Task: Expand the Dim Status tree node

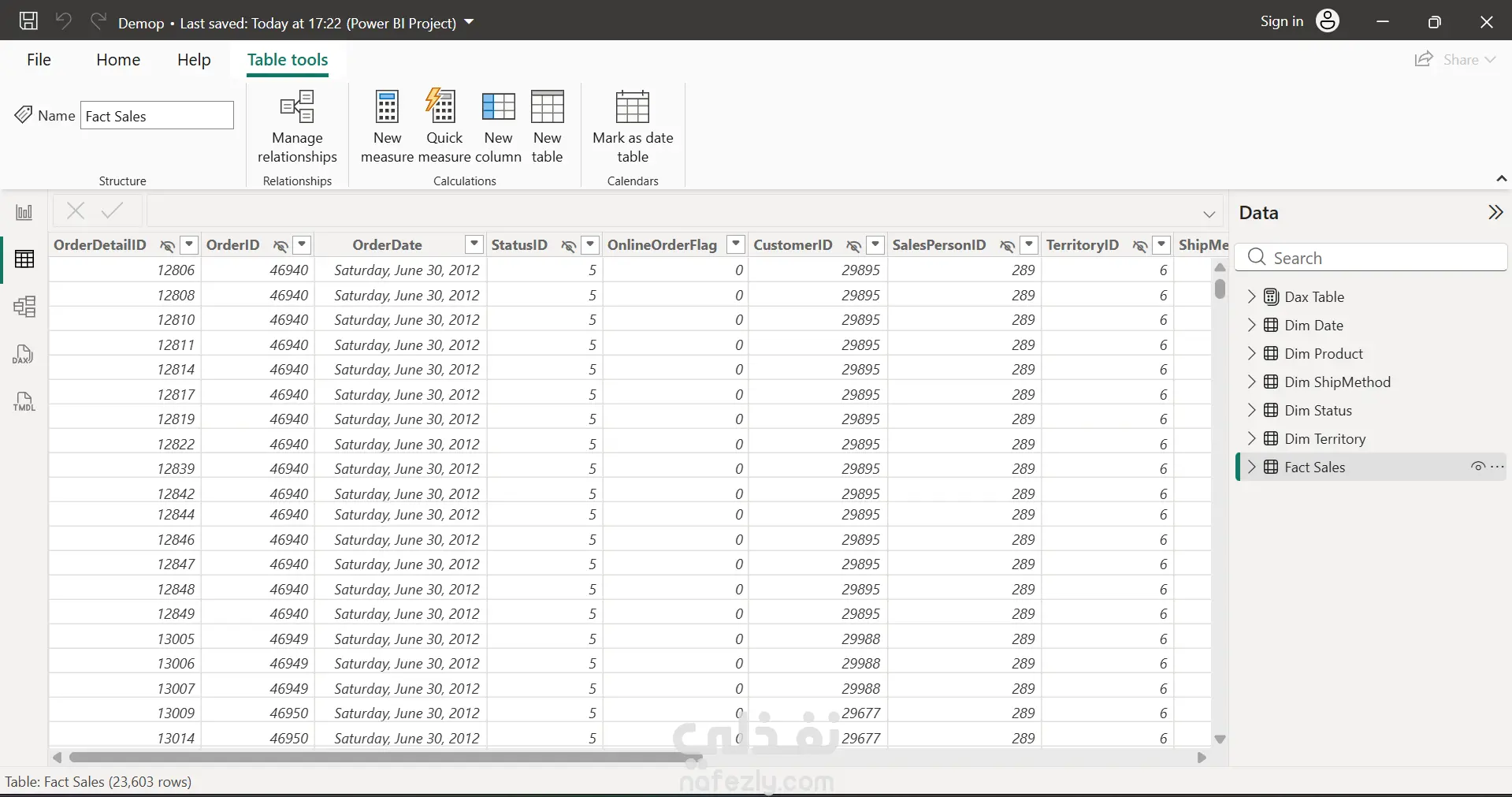Action: pos(1251,411)
